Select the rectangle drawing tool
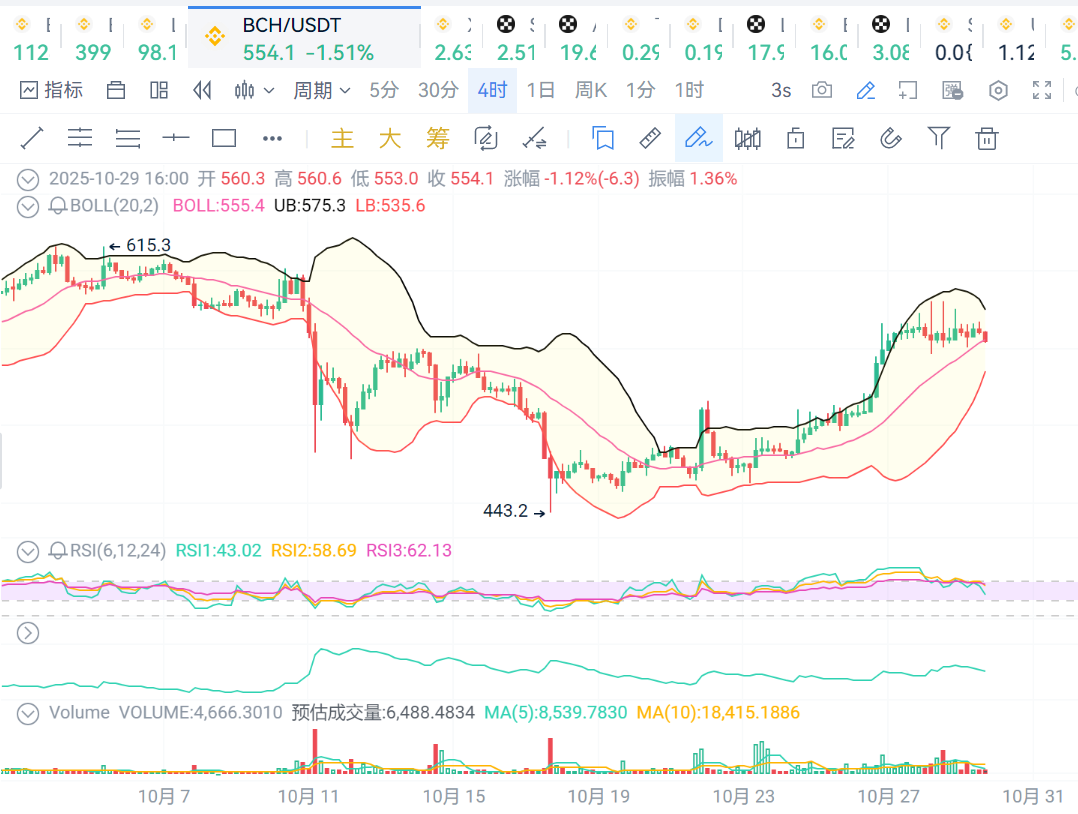Image resolution: width=1078 pixels, height=814 pixels. [224, 138]
